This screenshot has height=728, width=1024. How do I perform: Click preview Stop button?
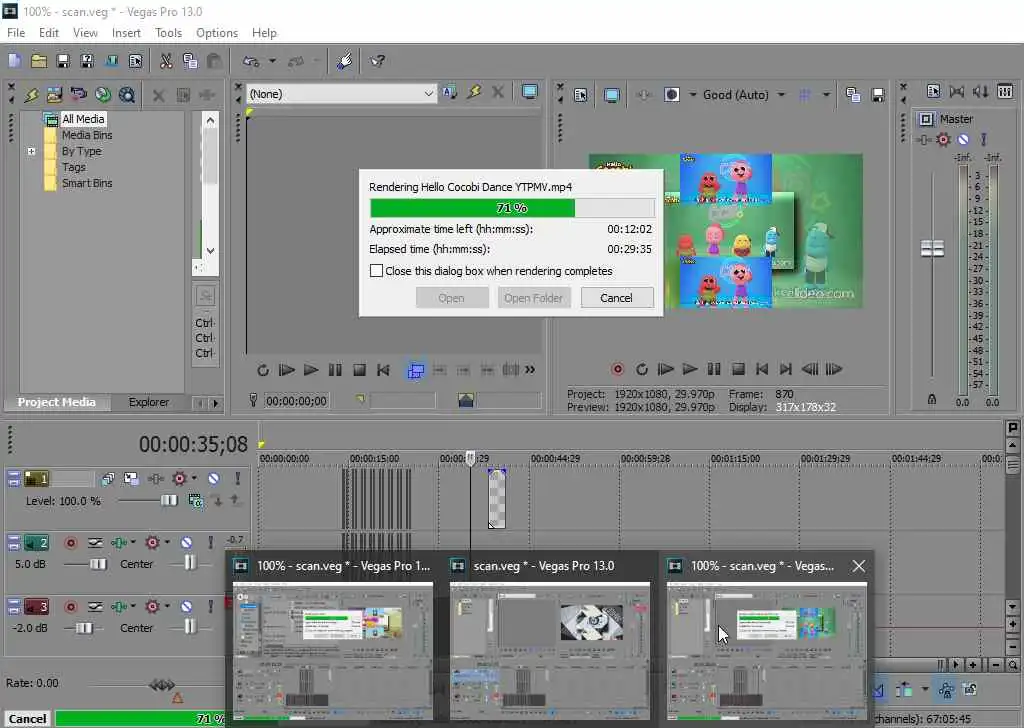tap(738, 370)
